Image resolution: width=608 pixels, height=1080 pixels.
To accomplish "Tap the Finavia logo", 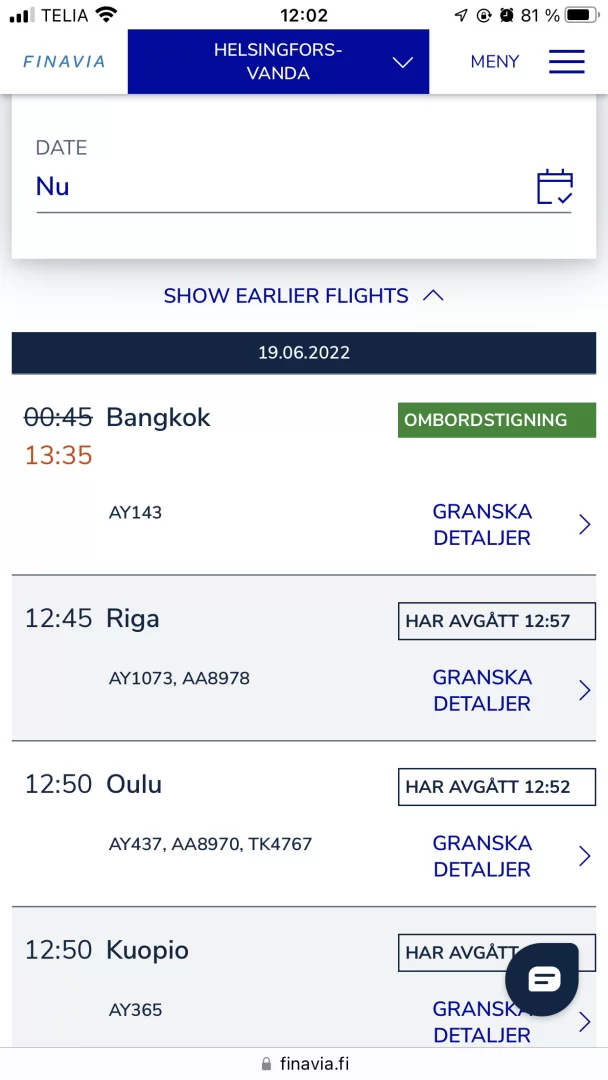I will 64,62.
